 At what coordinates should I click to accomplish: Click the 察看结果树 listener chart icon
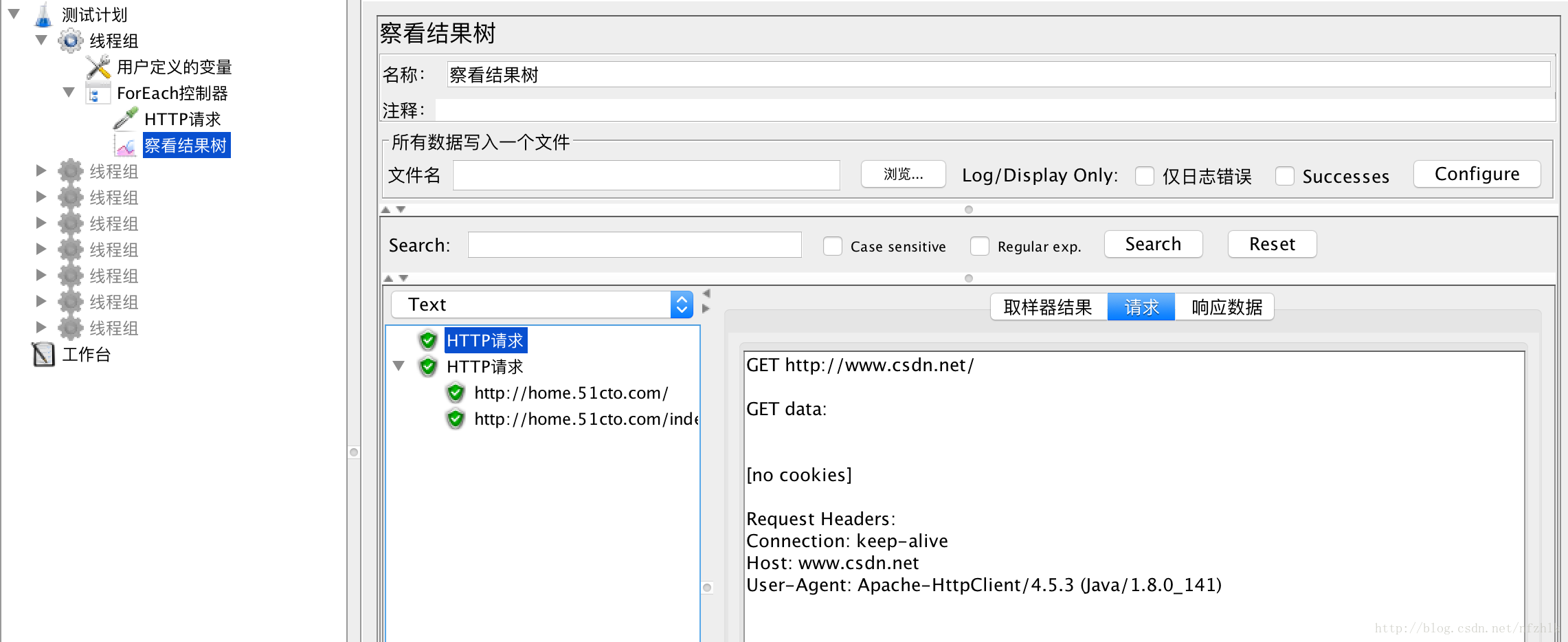pyautogui.click(x=126, y=145)
